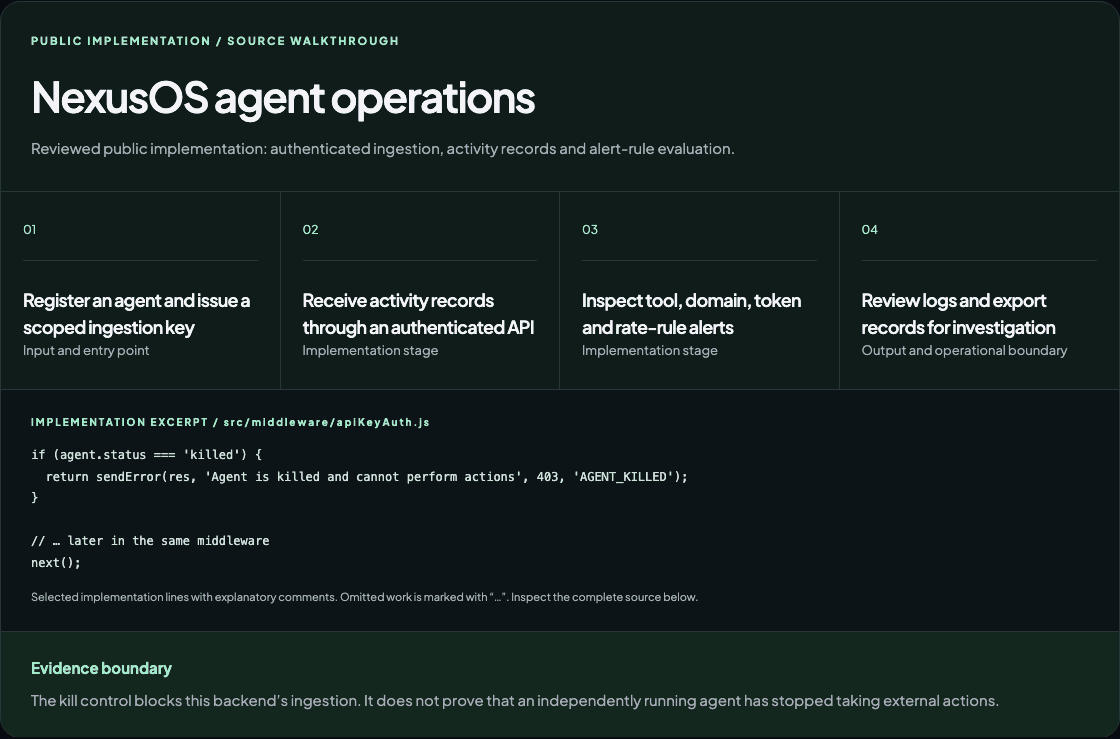Click the code line "if (agent.status === 'killed') {"
The image size is (1120, 739).
(146, 455)
